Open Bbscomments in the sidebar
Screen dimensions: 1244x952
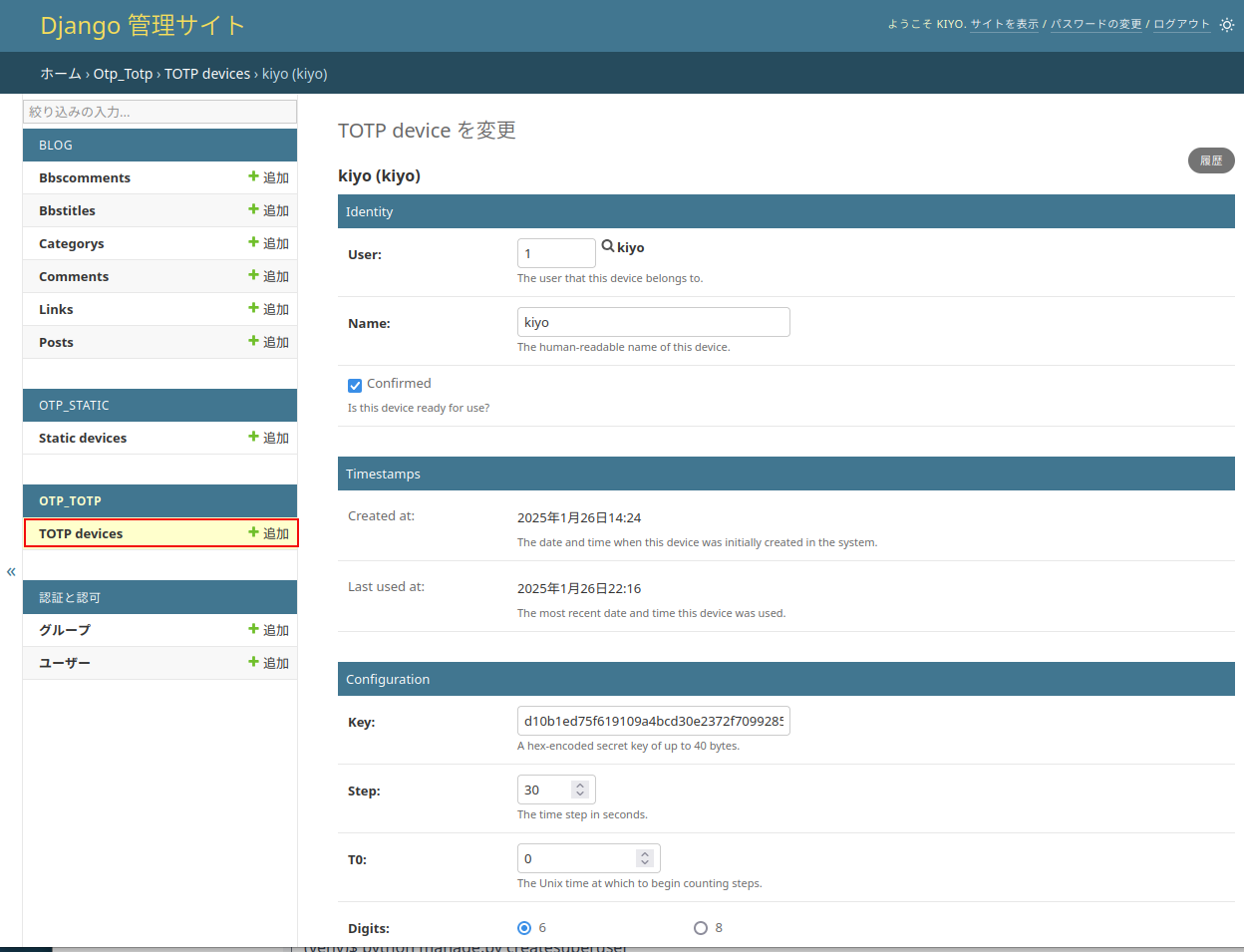(85, 177)
